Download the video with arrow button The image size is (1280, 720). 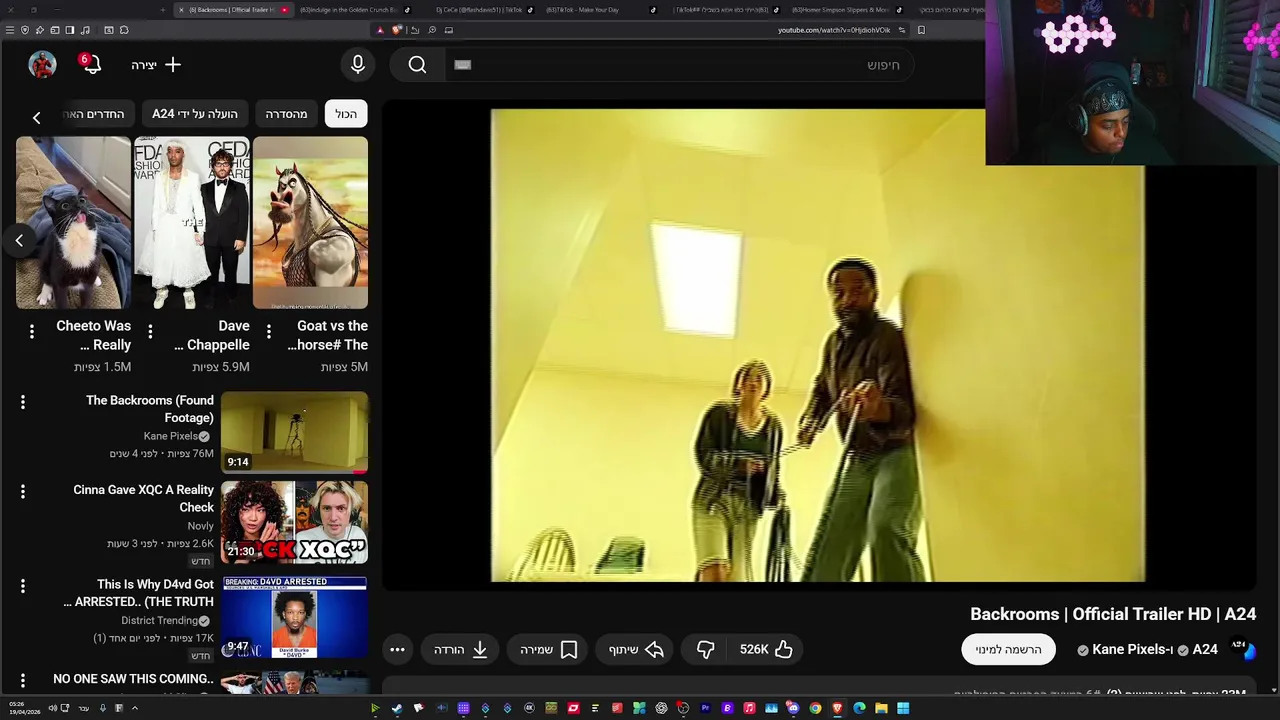pos(461,650)
